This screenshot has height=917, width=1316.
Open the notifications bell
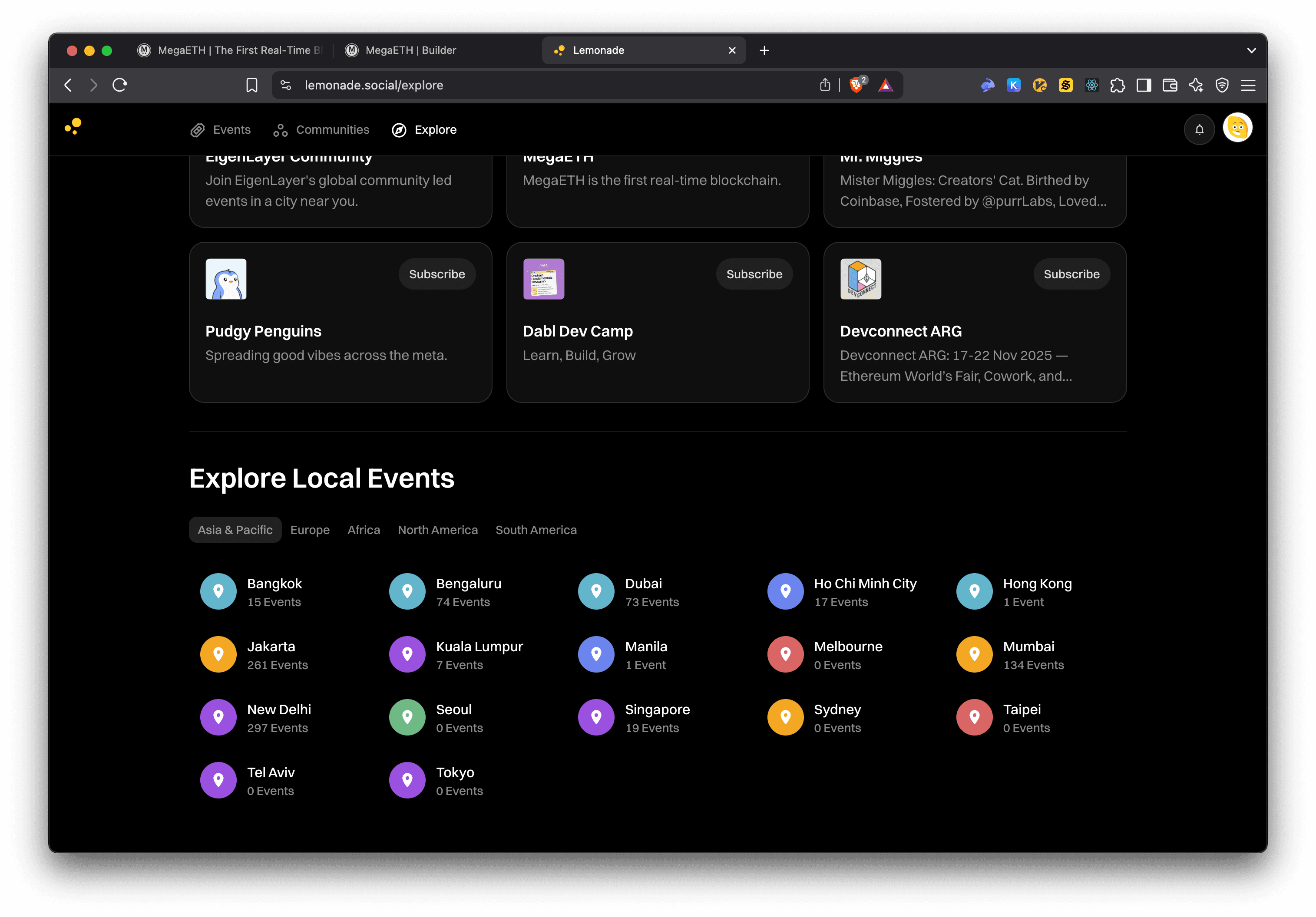coord(1199,129)
